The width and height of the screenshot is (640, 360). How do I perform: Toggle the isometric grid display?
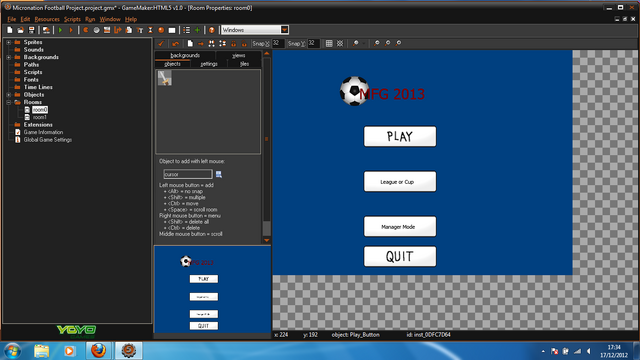click(x=340, y=43)
